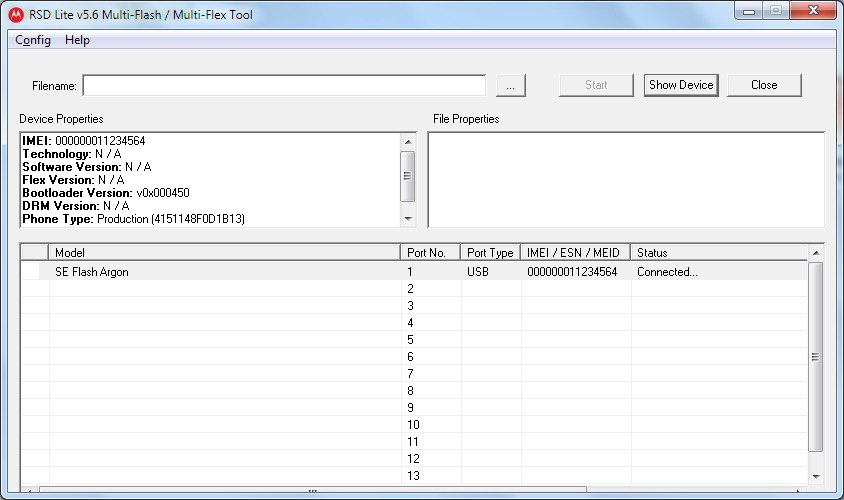
Task: Click the Status column header
Action: [x=719, y=252]
